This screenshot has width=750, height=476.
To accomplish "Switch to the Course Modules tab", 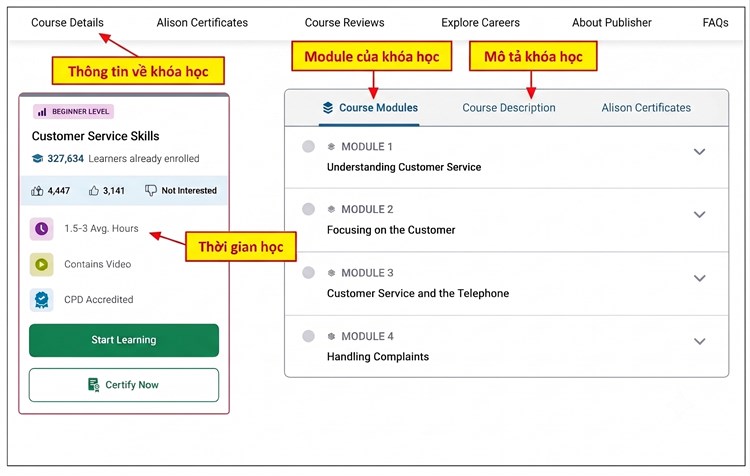I will [369, 108].
